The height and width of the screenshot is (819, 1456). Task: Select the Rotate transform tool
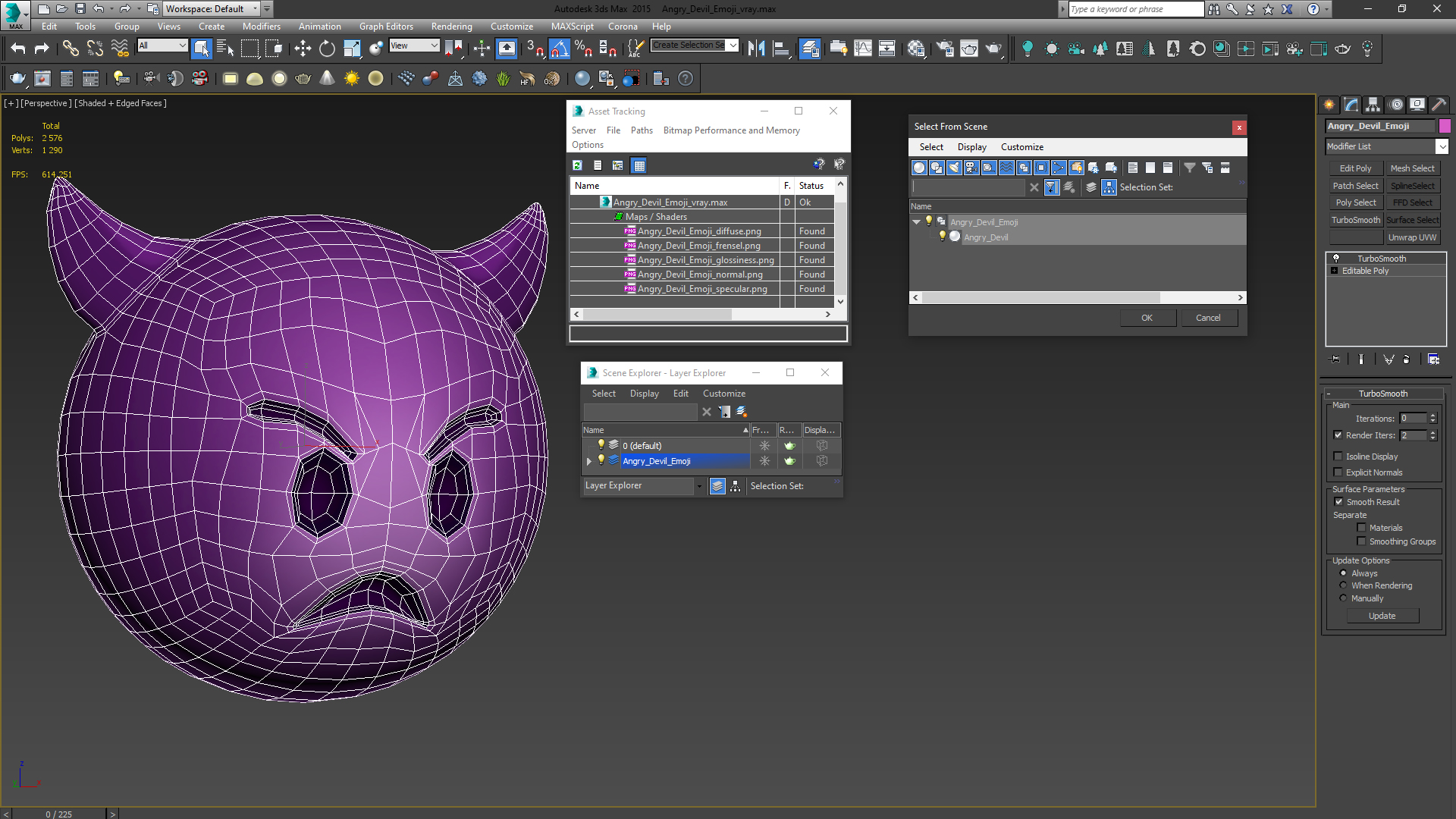(327, 49)
